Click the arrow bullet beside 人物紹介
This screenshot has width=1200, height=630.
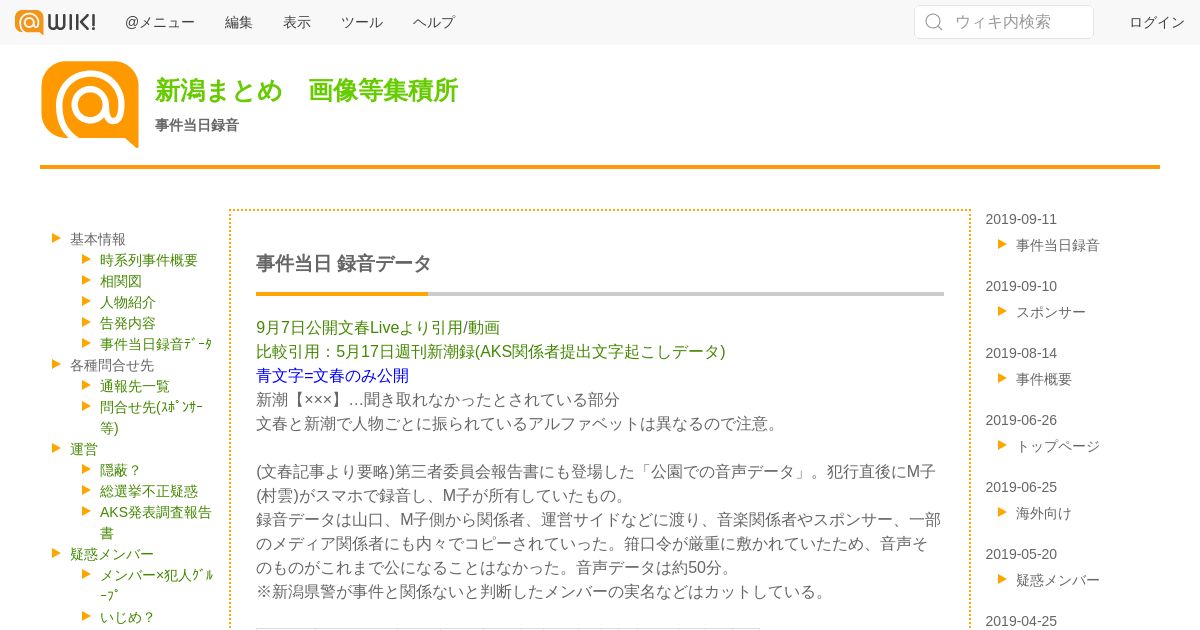point(87,301)
